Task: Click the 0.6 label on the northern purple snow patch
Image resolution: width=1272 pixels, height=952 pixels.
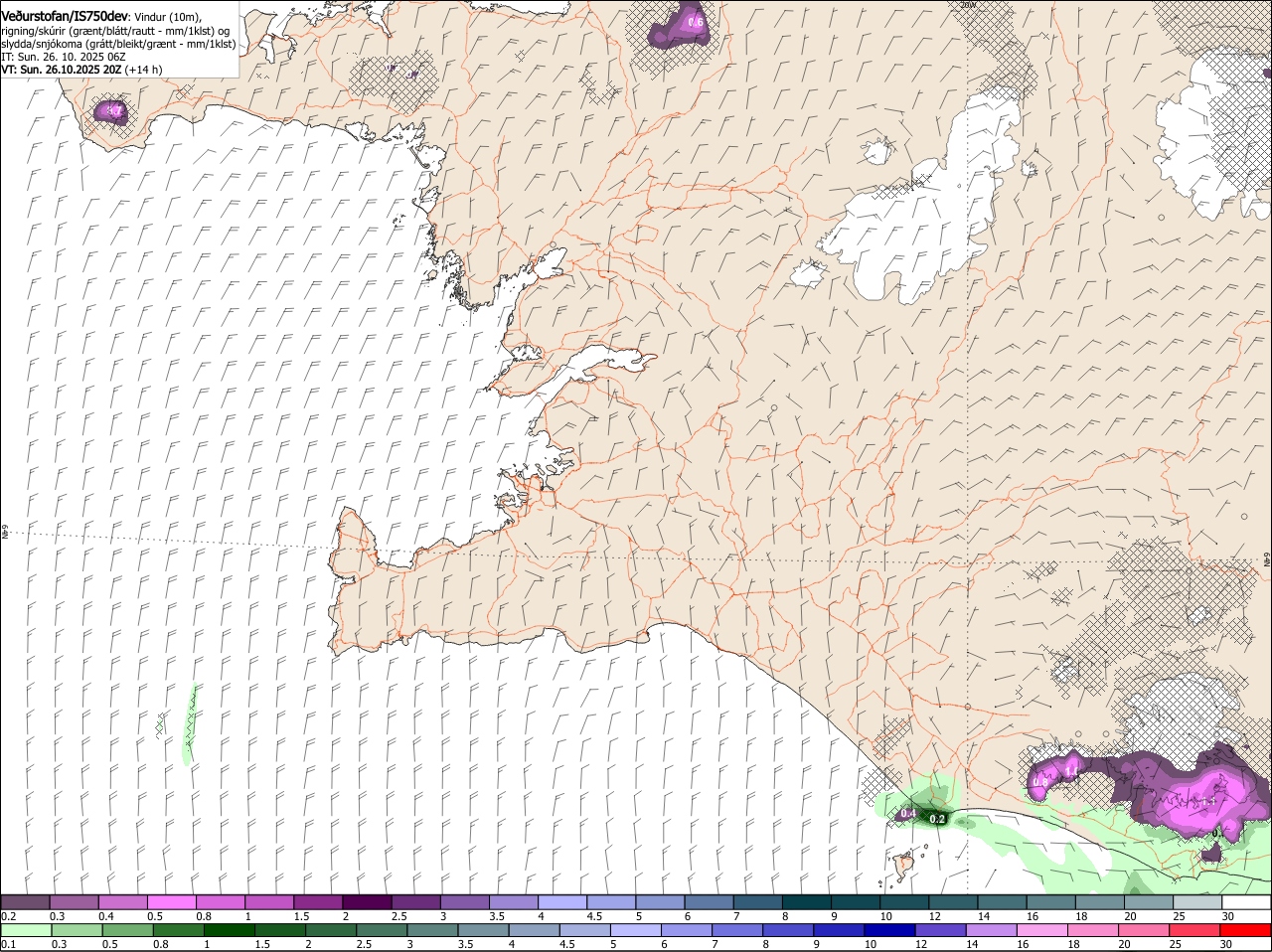Action: tap(696, 22)
